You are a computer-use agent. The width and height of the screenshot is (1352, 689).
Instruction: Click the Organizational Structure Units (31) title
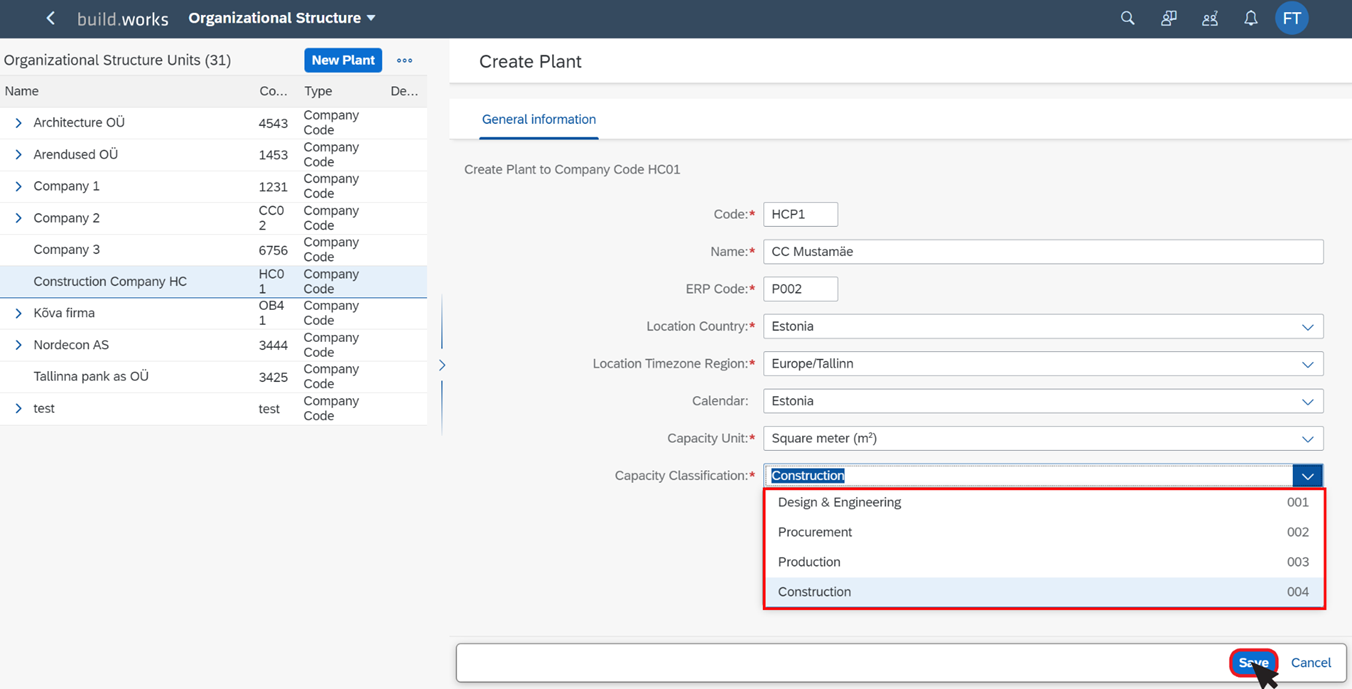[117, 60]
